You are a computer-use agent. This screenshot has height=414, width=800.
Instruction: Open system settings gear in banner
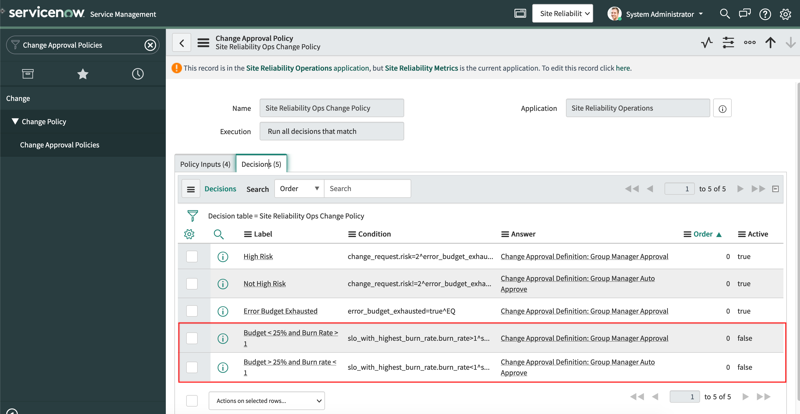point(786,14)
